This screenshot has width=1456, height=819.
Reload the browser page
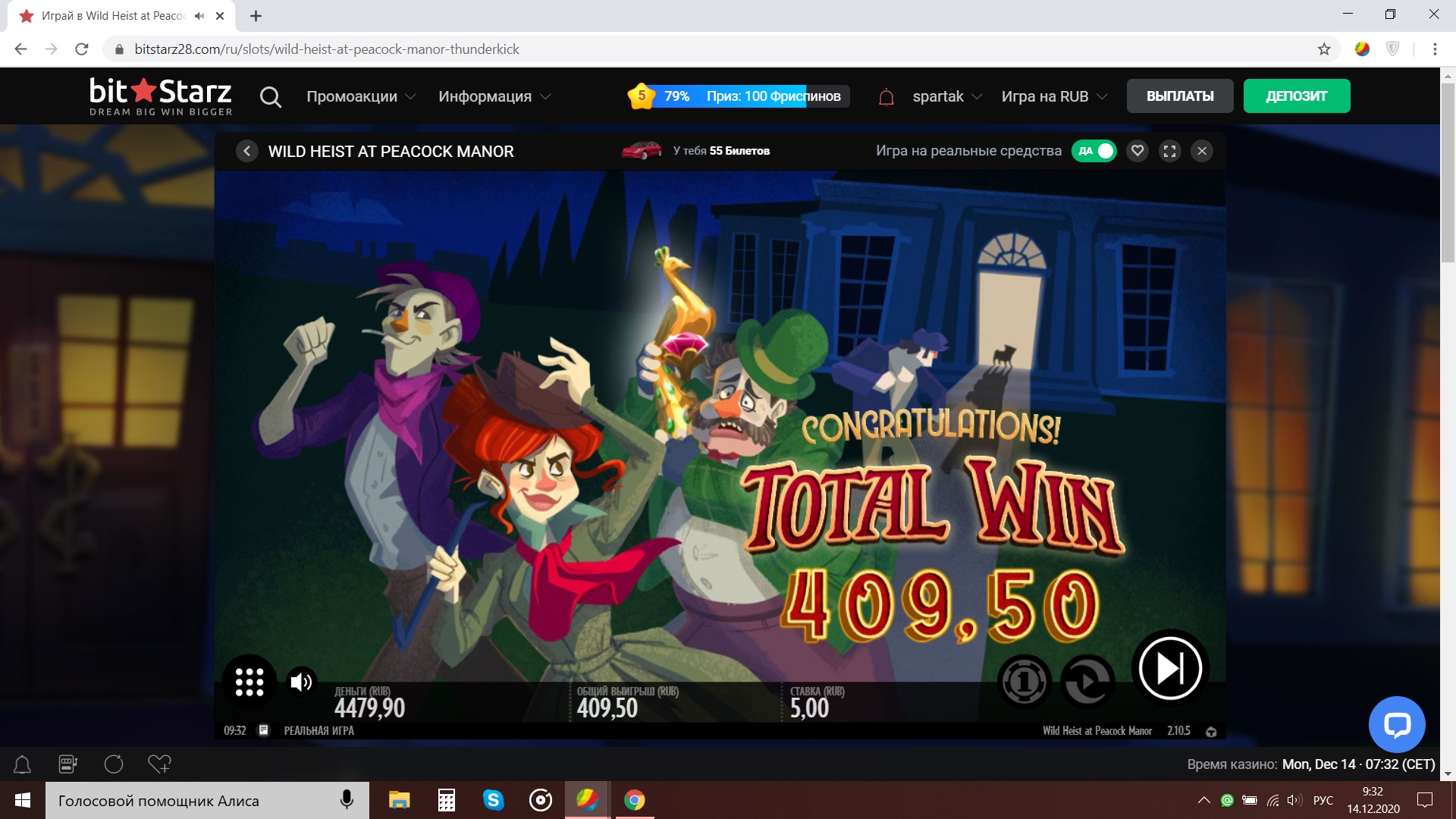pyautogui.click(x=82, y=49)
